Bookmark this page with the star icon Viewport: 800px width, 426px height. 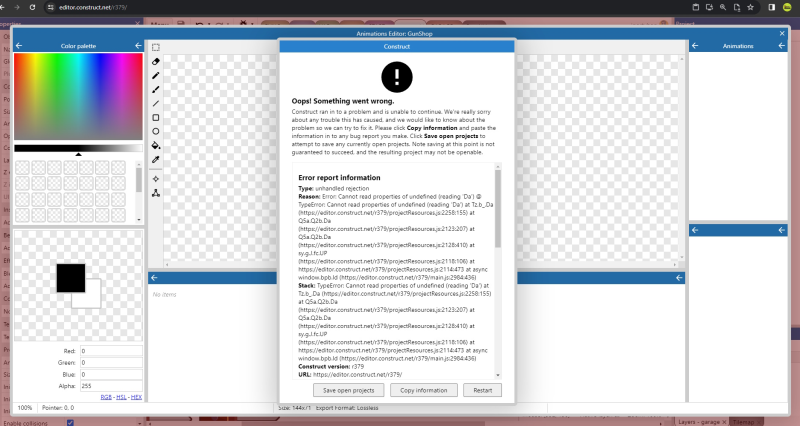751,7
